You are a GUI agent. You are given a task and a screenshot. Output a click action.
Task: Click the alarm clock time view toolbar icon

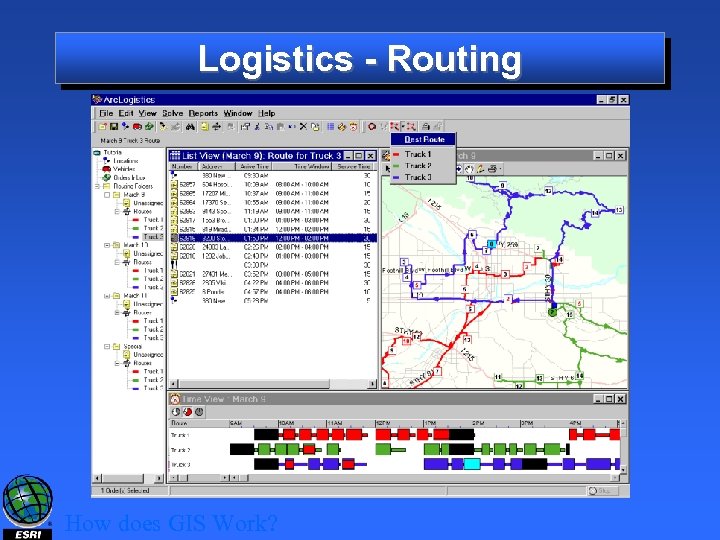coord(353,126)
